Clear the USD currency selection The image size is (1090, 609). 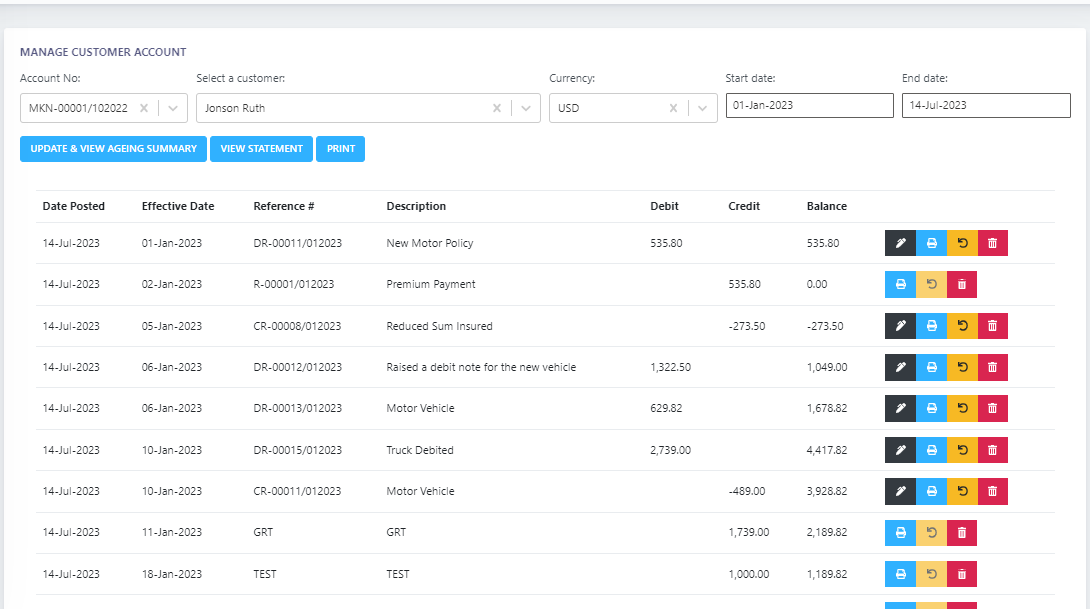[x=673, y=108]
